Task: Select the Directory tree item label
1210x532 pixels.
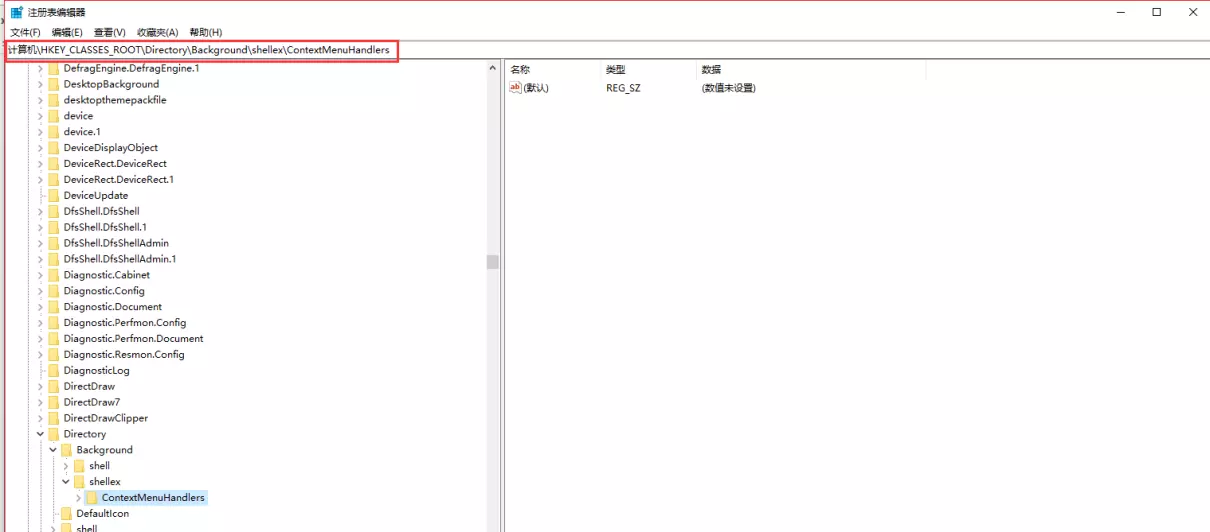Action: click(85, 434)
